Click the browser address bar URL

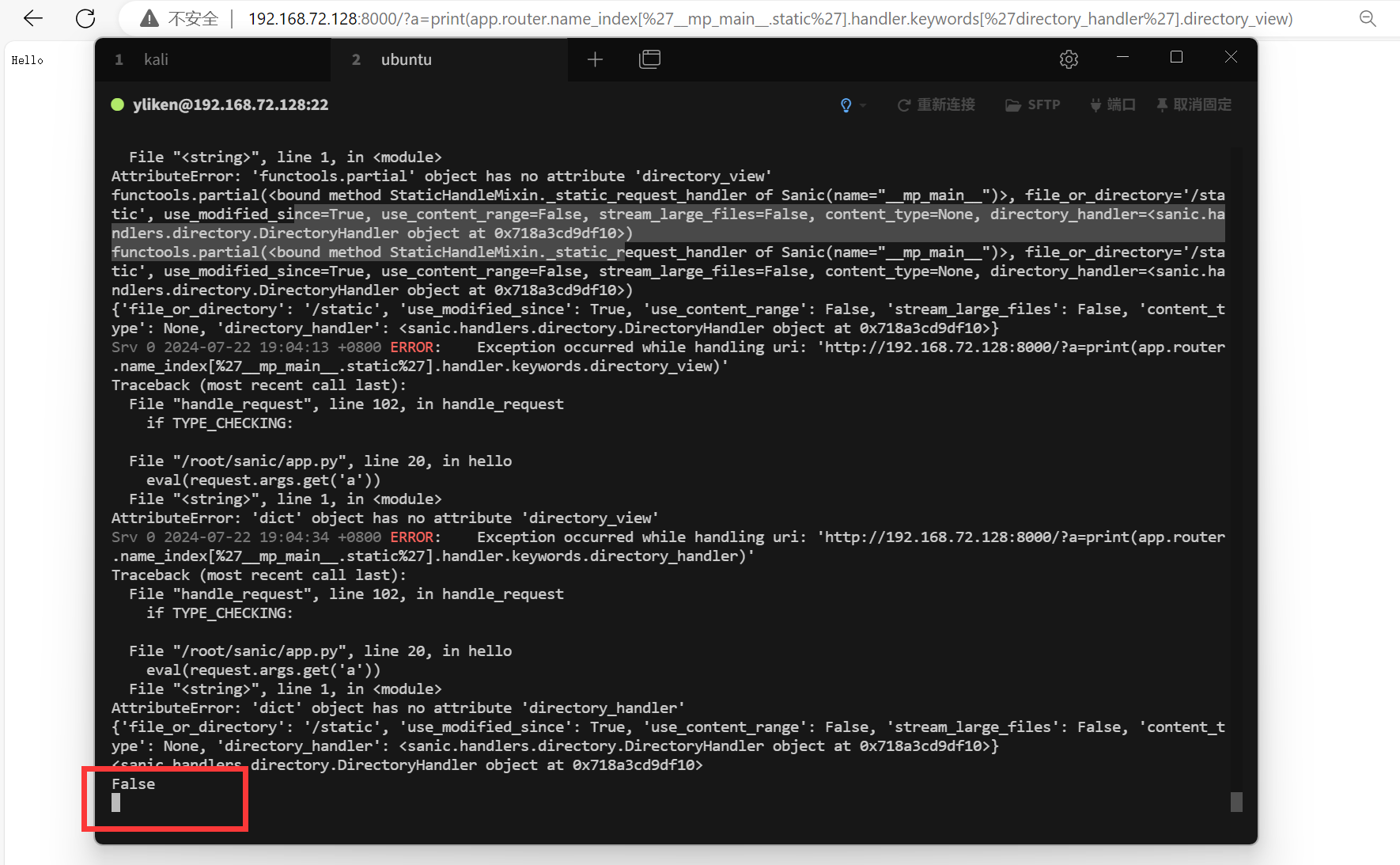coord(770,18)
